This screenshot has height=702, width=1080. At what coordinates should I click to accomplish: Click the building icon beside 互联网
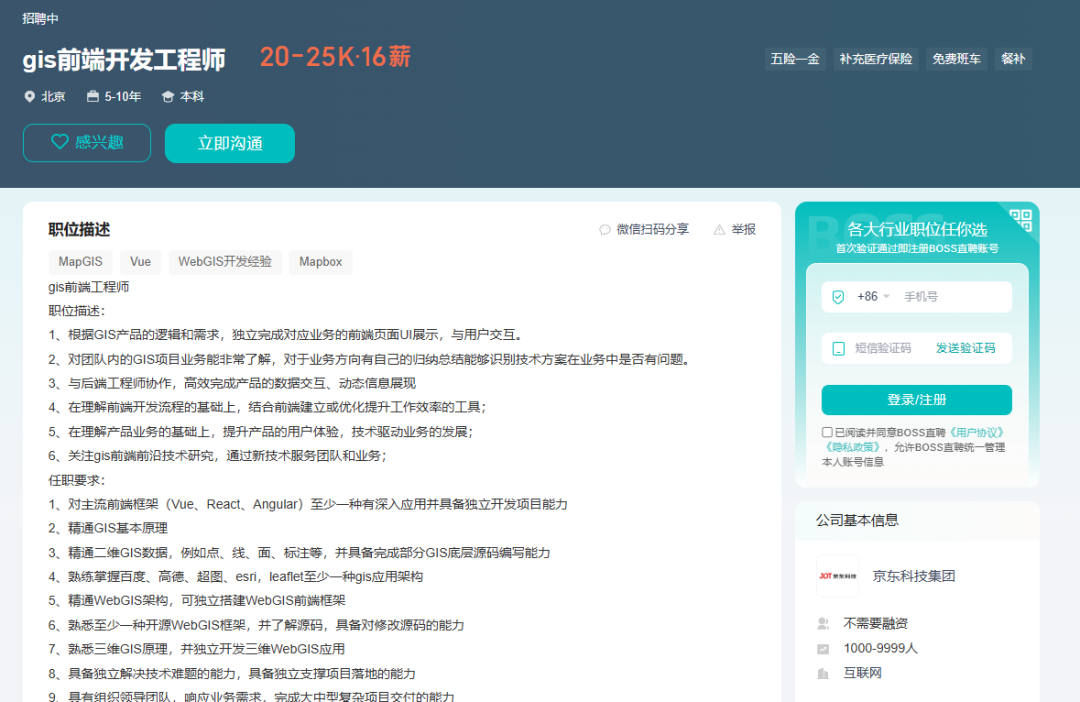(821, 672)
